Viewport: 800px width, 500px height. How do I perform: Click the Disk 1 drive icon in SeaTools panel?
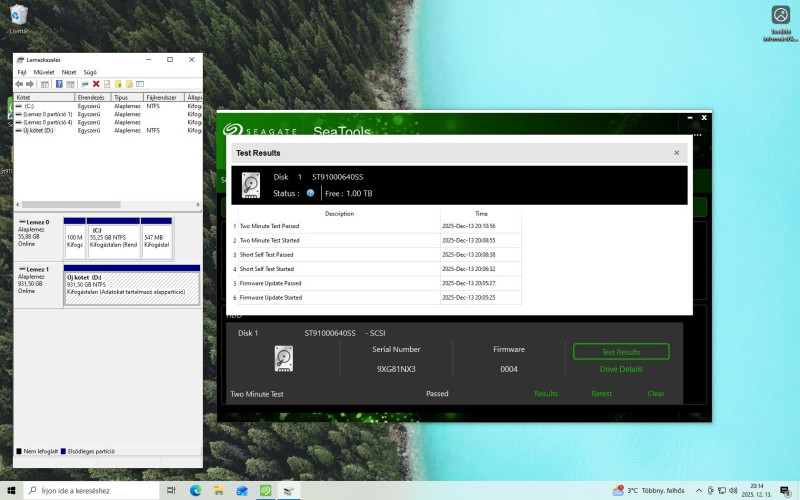[x=284, y=358]
